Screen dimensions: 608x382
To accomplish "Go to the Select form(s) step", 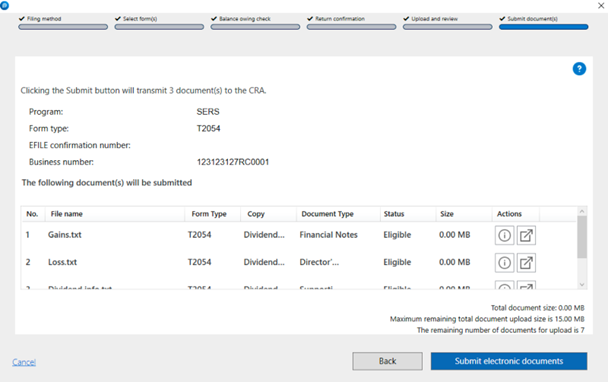I will [x=159, y=23].
